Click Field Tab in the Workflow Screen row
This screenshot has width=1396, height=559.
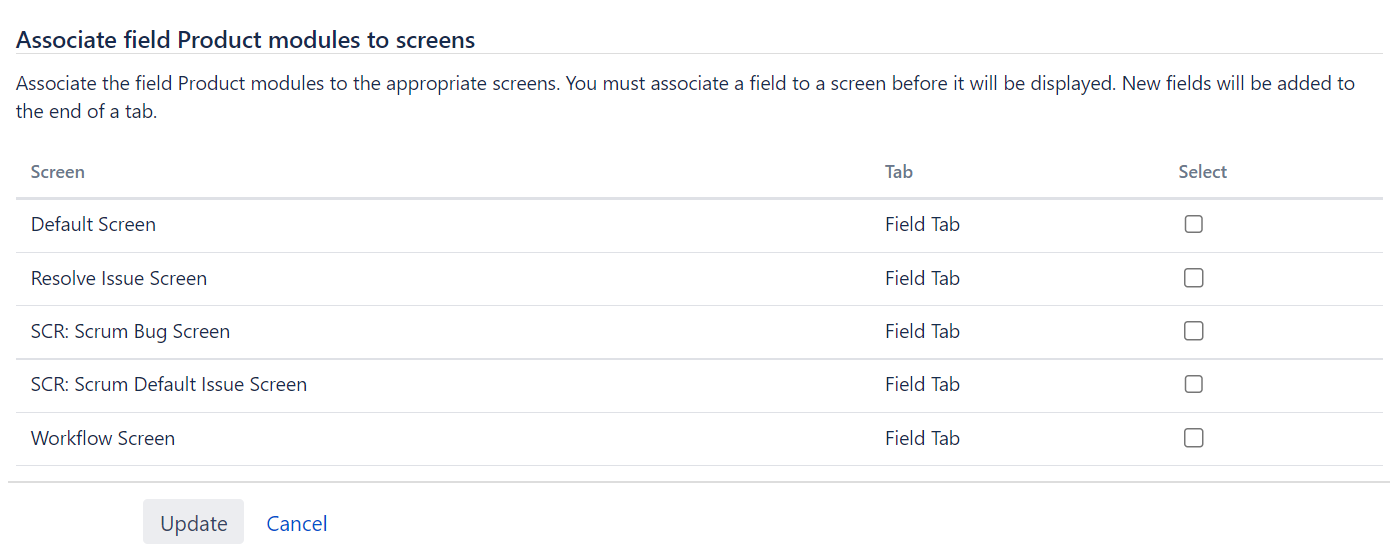pos(922,438)
